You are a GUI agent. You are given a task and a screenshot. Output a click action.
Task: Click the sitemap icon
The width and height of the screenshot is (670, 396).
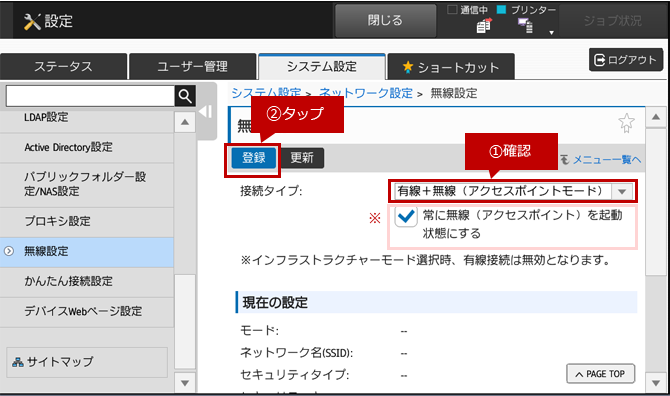pyautogui.click(x=18, y=362)
